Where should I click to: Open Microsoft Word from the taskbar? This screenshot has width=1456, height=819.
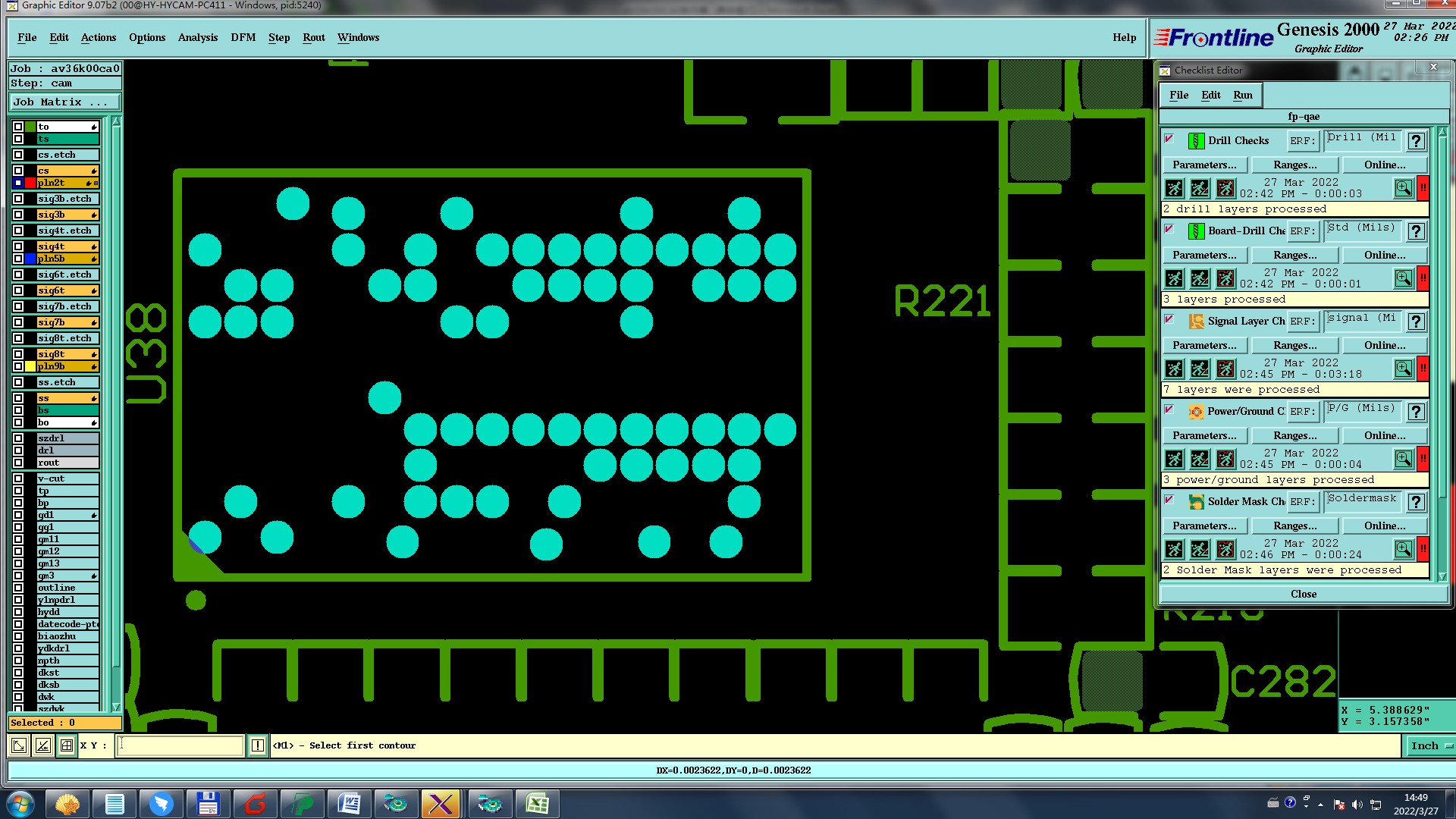point(349,804)
